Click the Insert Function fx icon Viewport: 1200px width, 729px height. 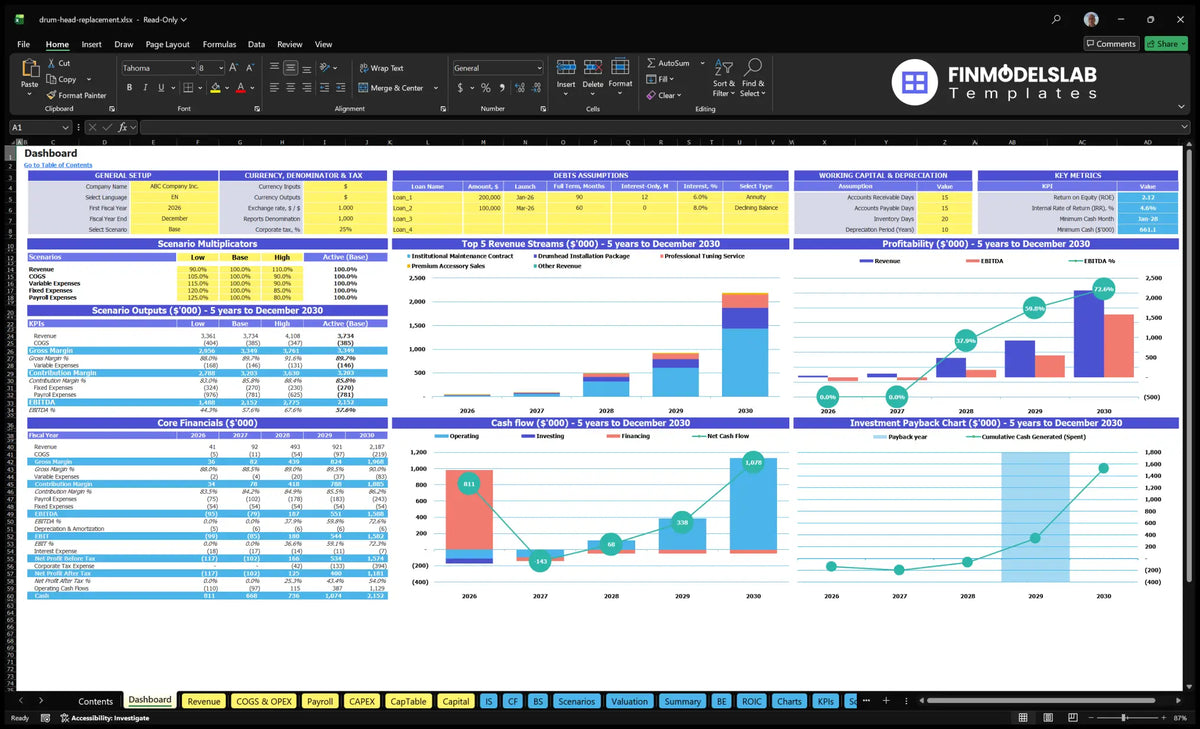123,128
